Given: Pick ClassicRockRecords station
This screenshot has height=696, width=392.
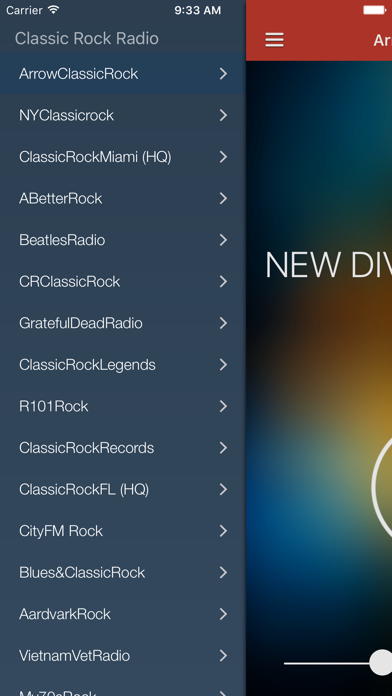Looking at the screenshot, I should (x=123, y=448).
